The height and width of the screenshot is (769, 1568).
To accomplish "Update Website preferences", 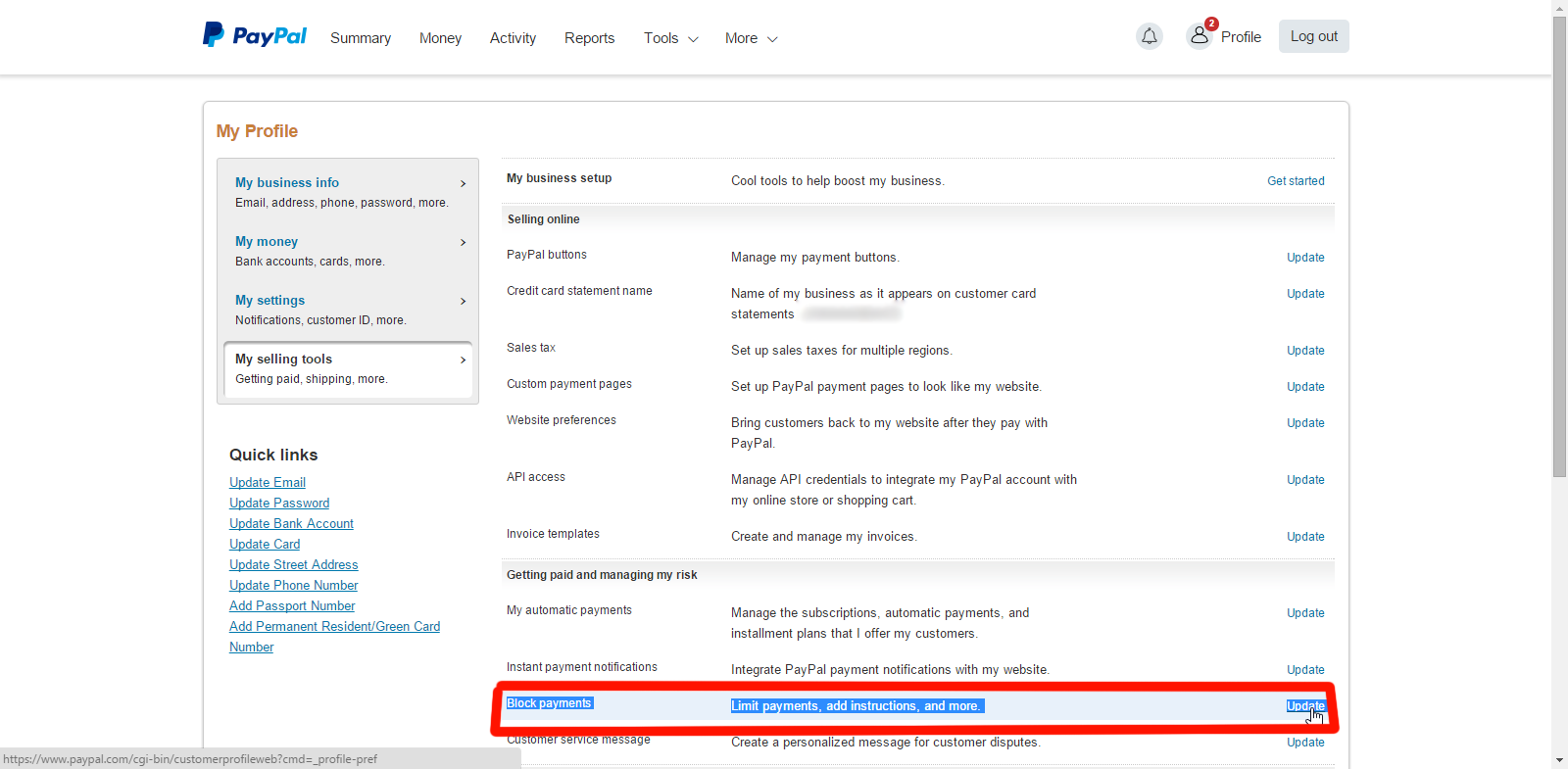I will pos(1305,423).
